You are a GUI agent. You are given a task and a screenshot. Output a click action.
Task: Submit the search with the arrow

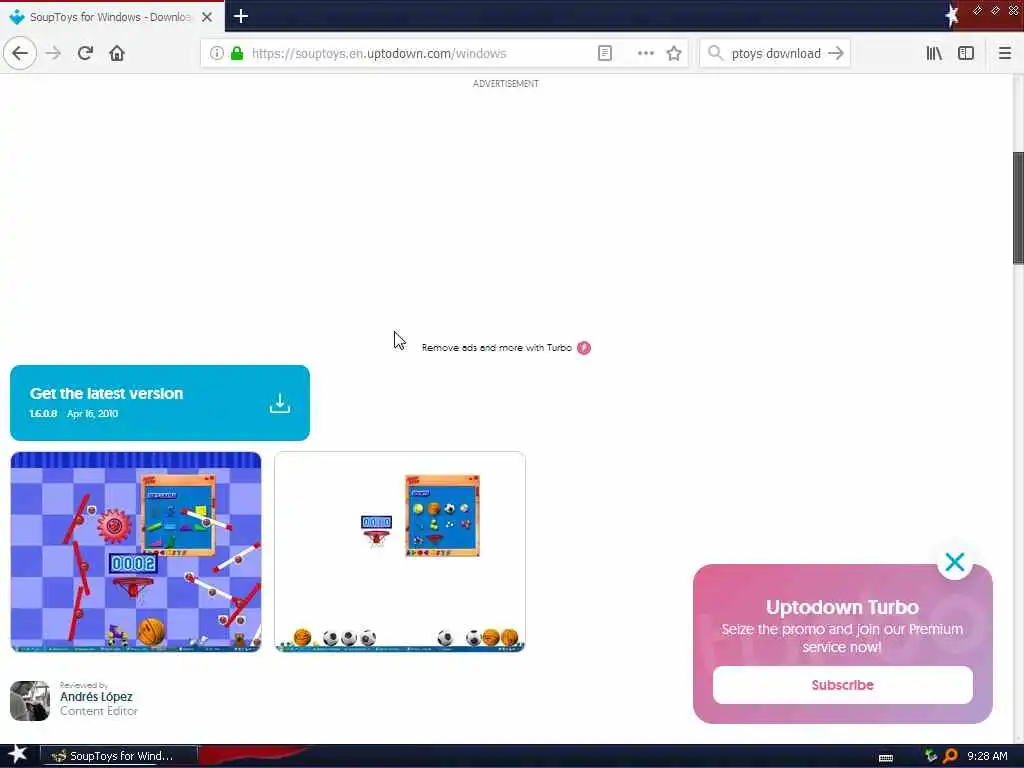836,53
